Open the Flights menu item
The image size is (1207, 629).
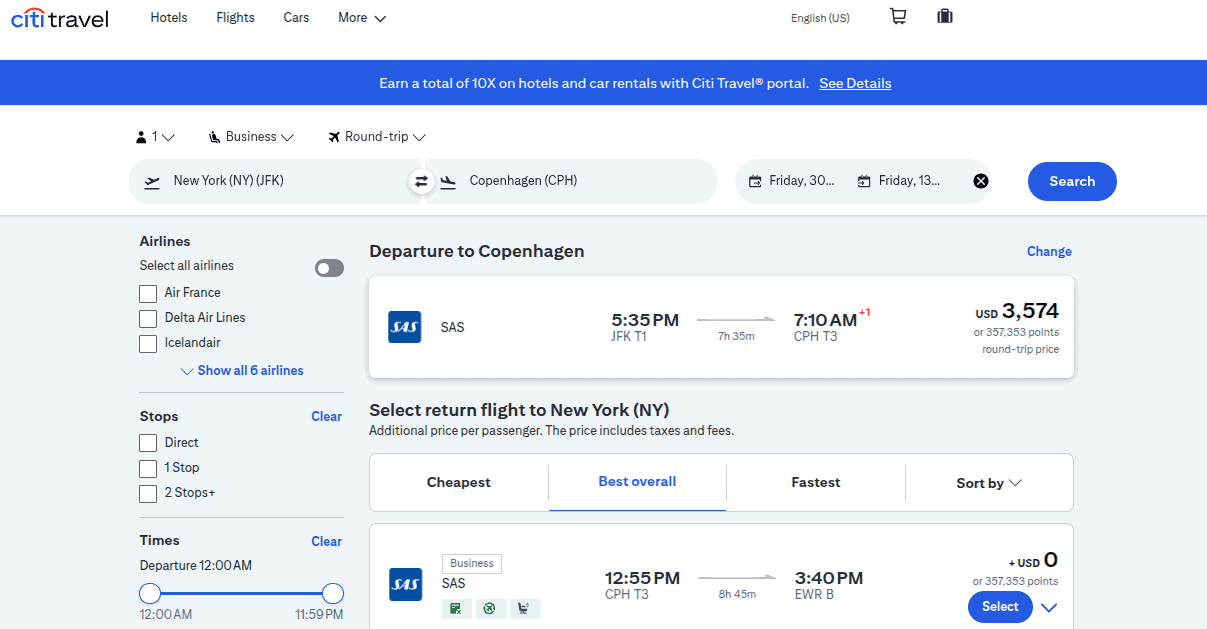(x=235, y=17)
